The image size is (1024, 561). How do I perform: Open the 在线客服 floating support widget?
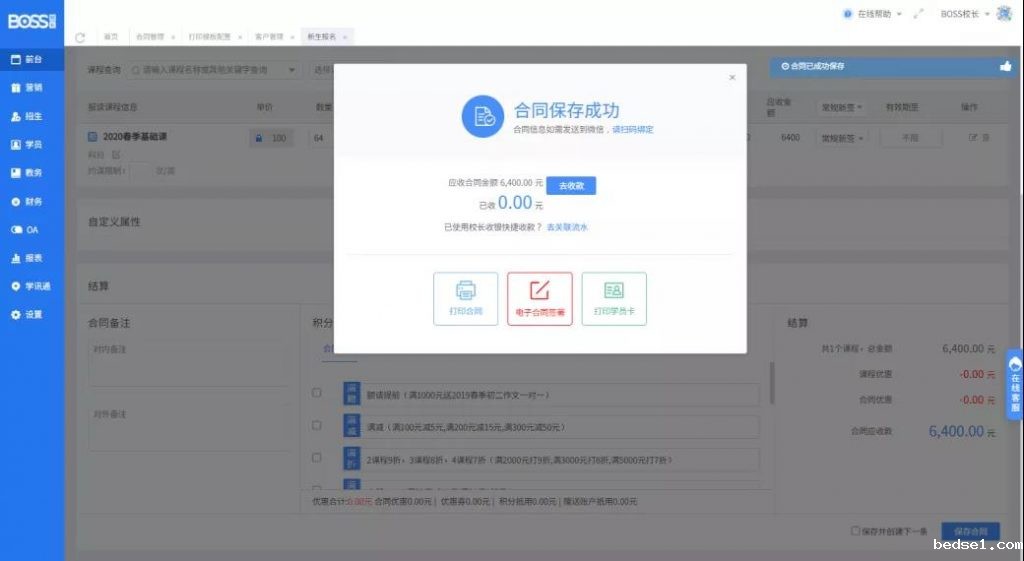click(1015, 383)
